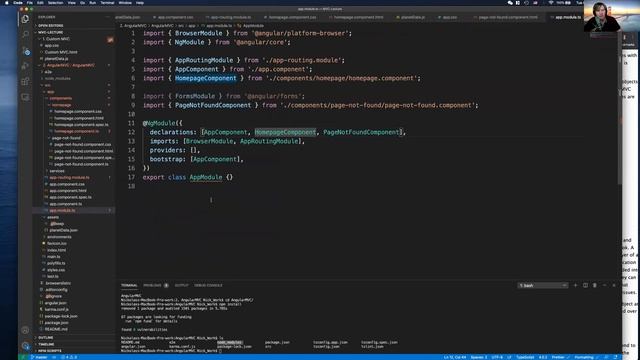Open the Remote Explorer view icon
The width and height of the screenshot is (640, 360).
coord(25,97)
